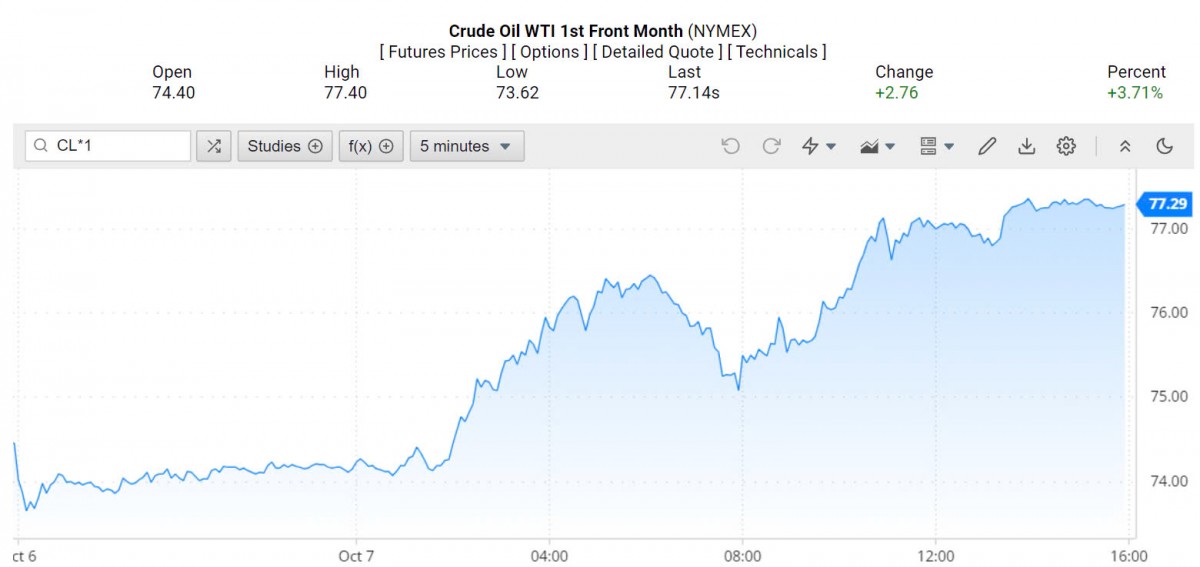Collapse the toolbar with double chevron
The height and width of the screenshot is (567, 1200).
pos(1125,146)
